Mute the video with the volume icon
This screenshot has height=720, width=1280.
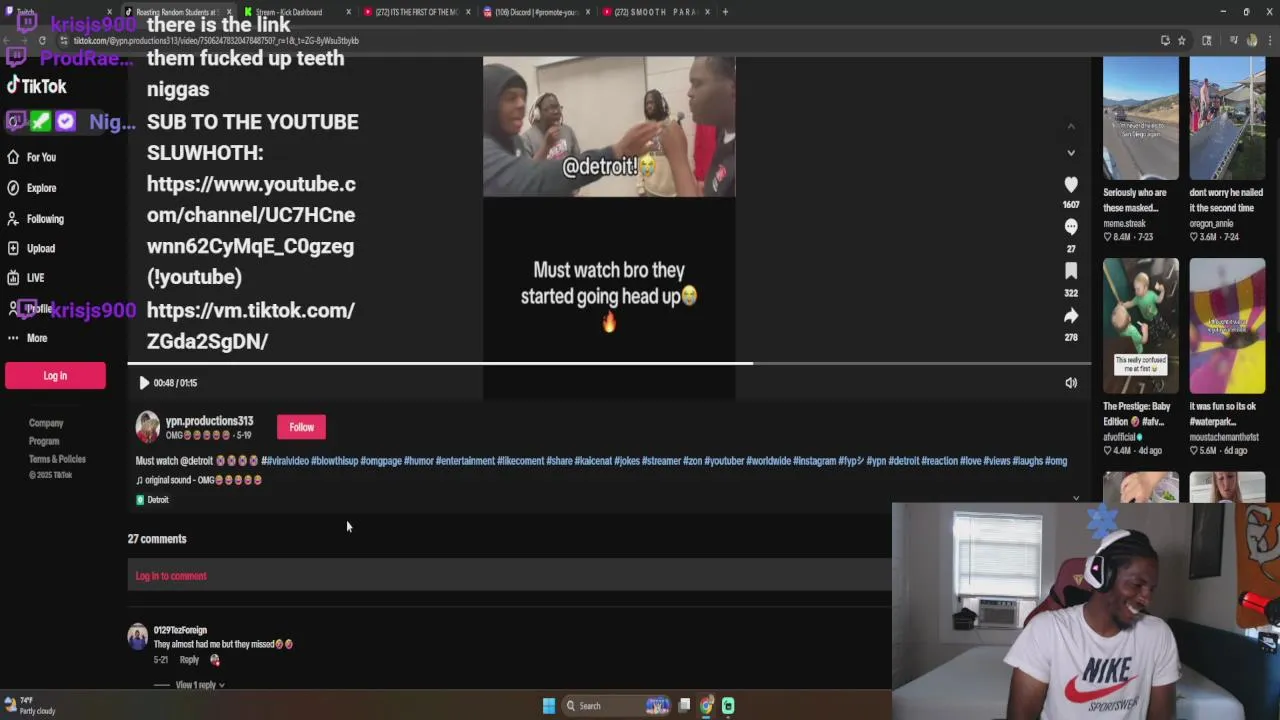(x=1071, y=383)
